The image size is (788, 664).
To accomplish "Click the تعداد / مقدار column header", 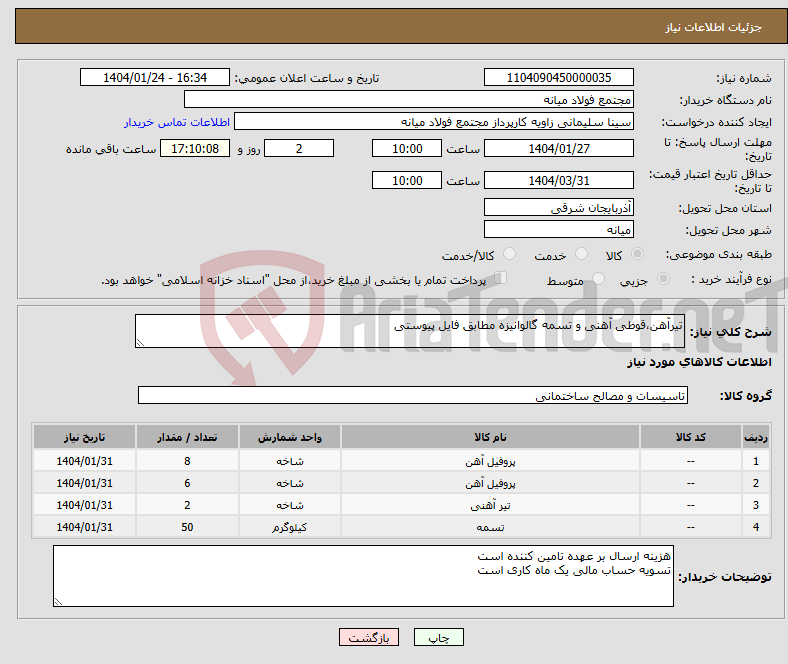I will 187,437.
